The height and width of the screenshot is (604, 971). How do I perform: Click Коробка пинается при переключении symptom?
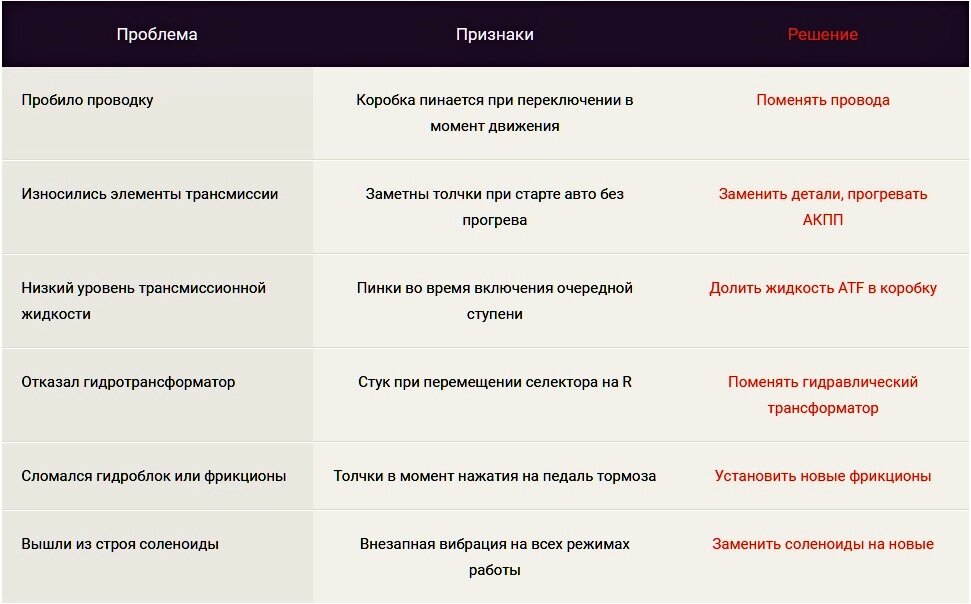[494, 113]
